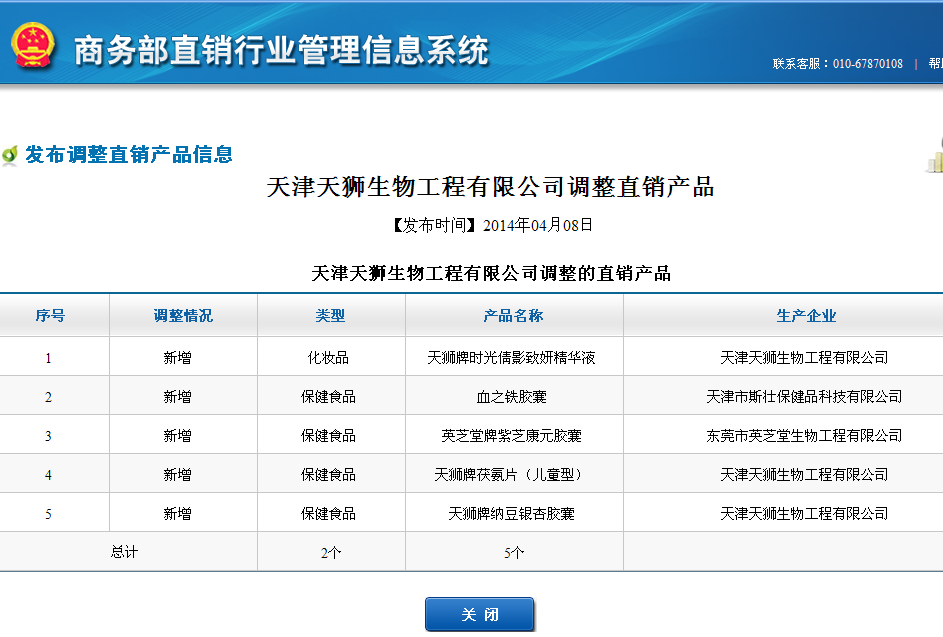Click 新增 in the 天狮牌纳豆银杏胶囊 row
Screen dimensions: 943x637
click(177, 514)
